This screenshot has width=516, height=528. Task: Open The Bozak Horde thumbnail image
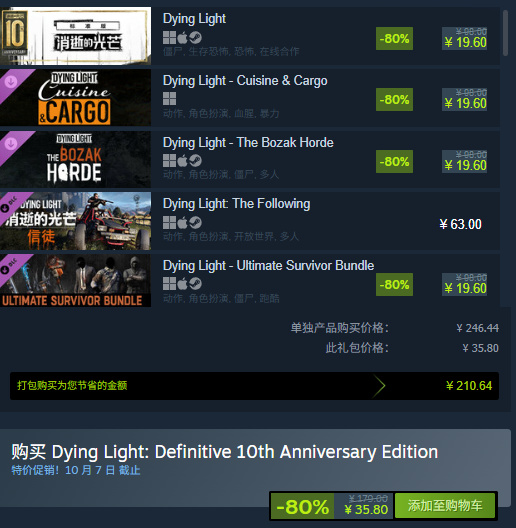75,159
